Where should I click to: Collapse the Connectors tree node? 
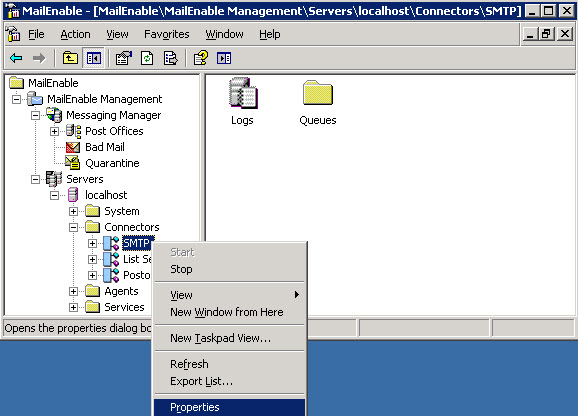pyautogui.click(x=73, y=227)
